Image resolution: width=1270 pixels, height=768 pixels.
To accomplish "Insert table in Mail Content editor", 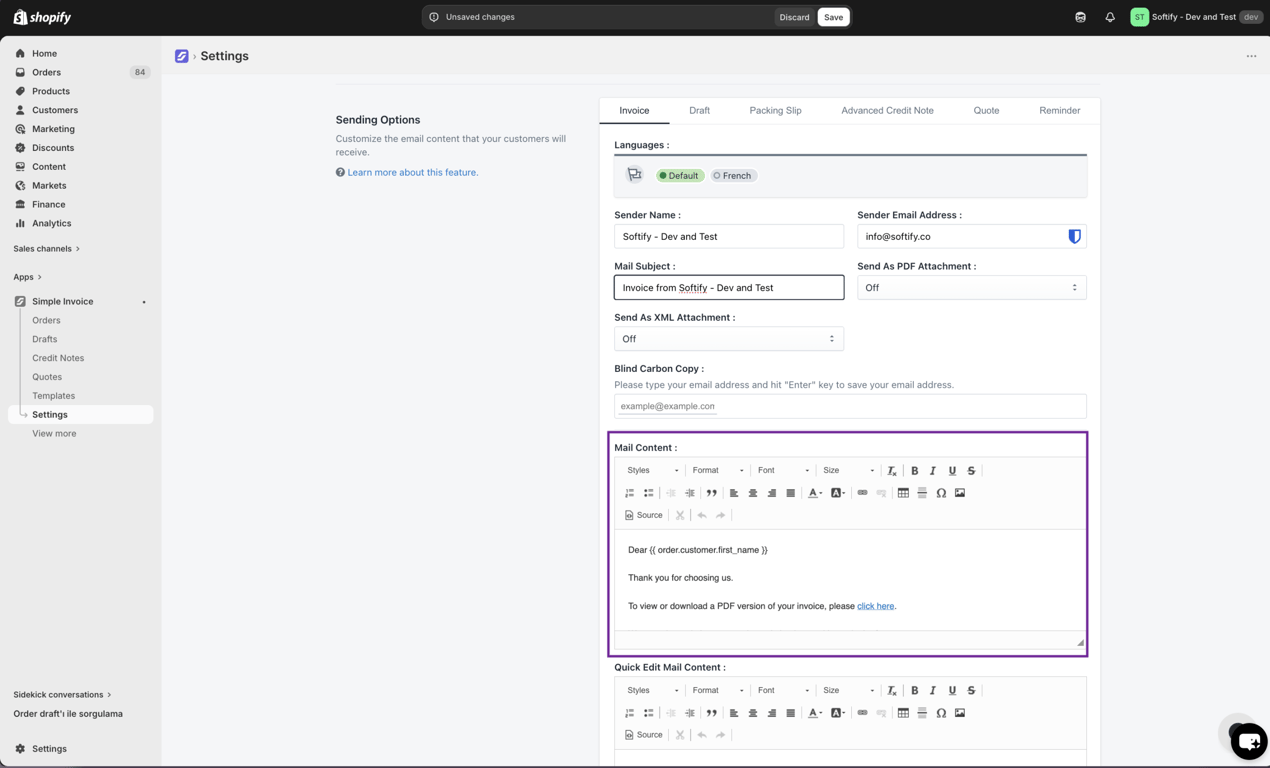I will pos(903,493).
